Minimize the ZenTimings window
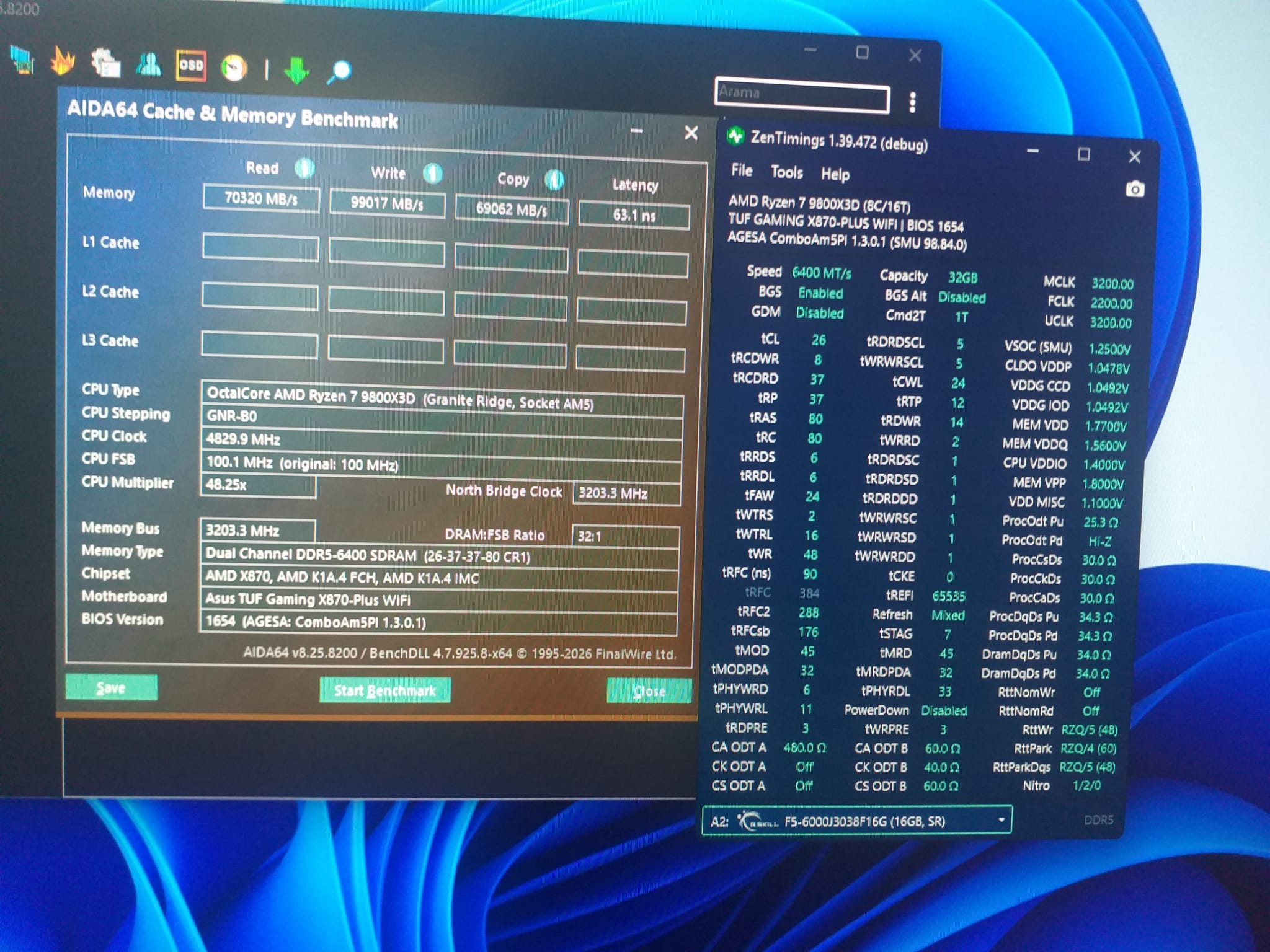Image resolution: width=1270 pixels, height=952 pixels. 1032,151
